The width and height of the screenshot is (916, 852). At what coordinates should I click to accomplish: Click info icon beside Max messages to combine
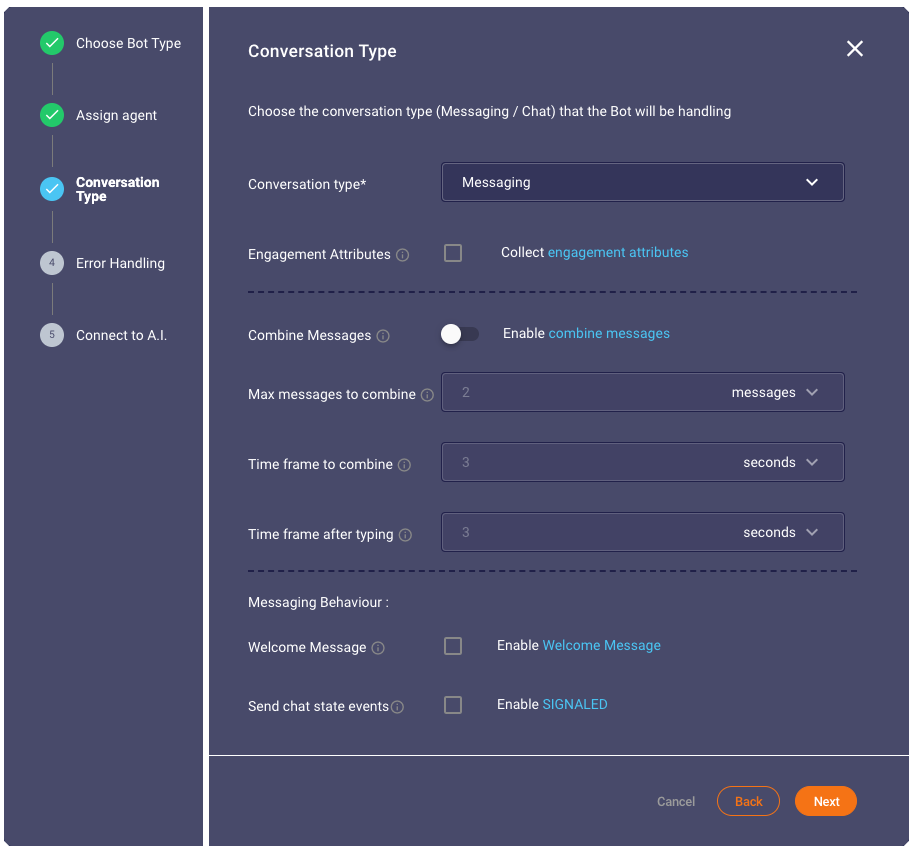427,395
